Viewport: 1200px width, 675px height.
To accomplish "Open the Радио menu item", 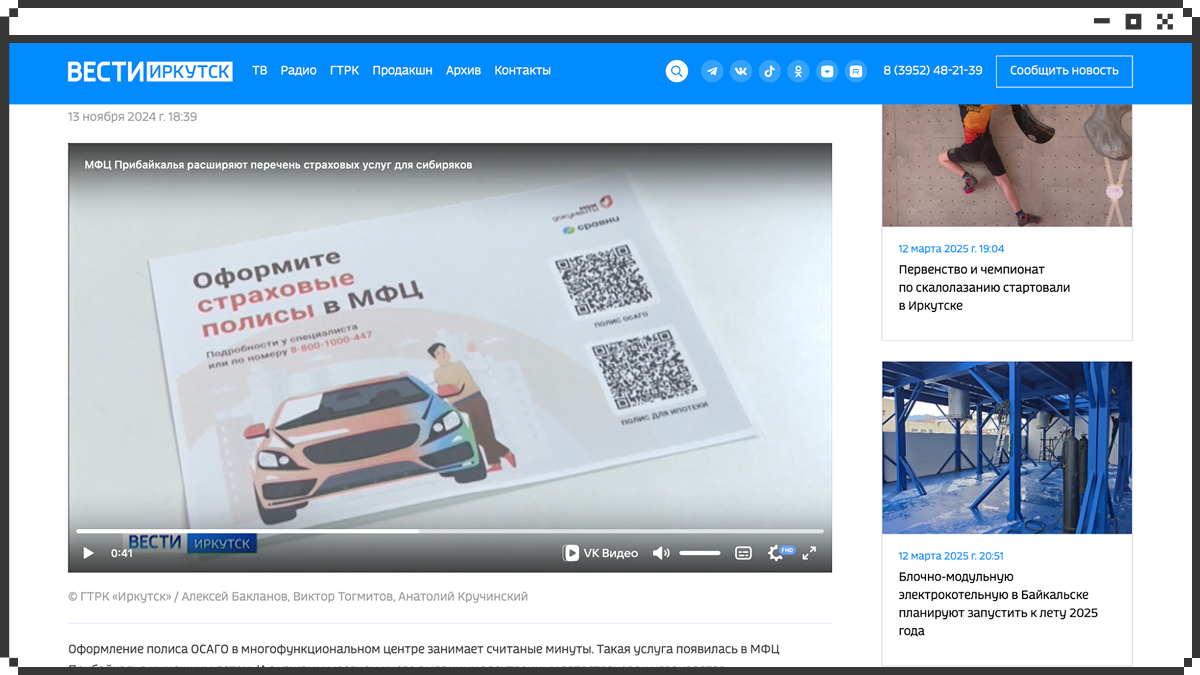I will click(298, 71).
